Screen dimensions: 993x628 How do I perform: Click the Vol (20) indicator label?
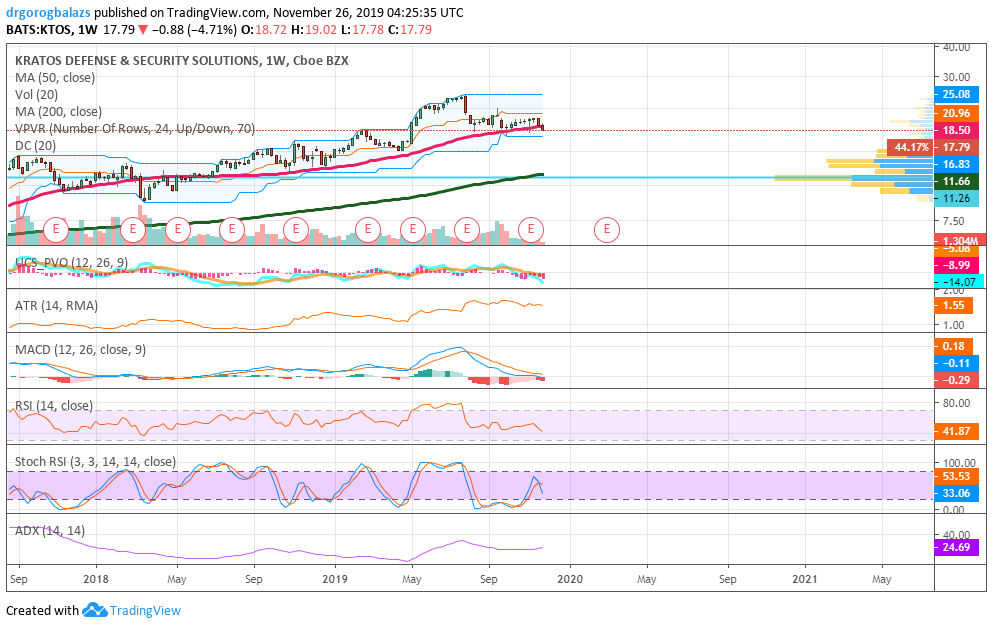pyautogui.click(x=36, y=95)
